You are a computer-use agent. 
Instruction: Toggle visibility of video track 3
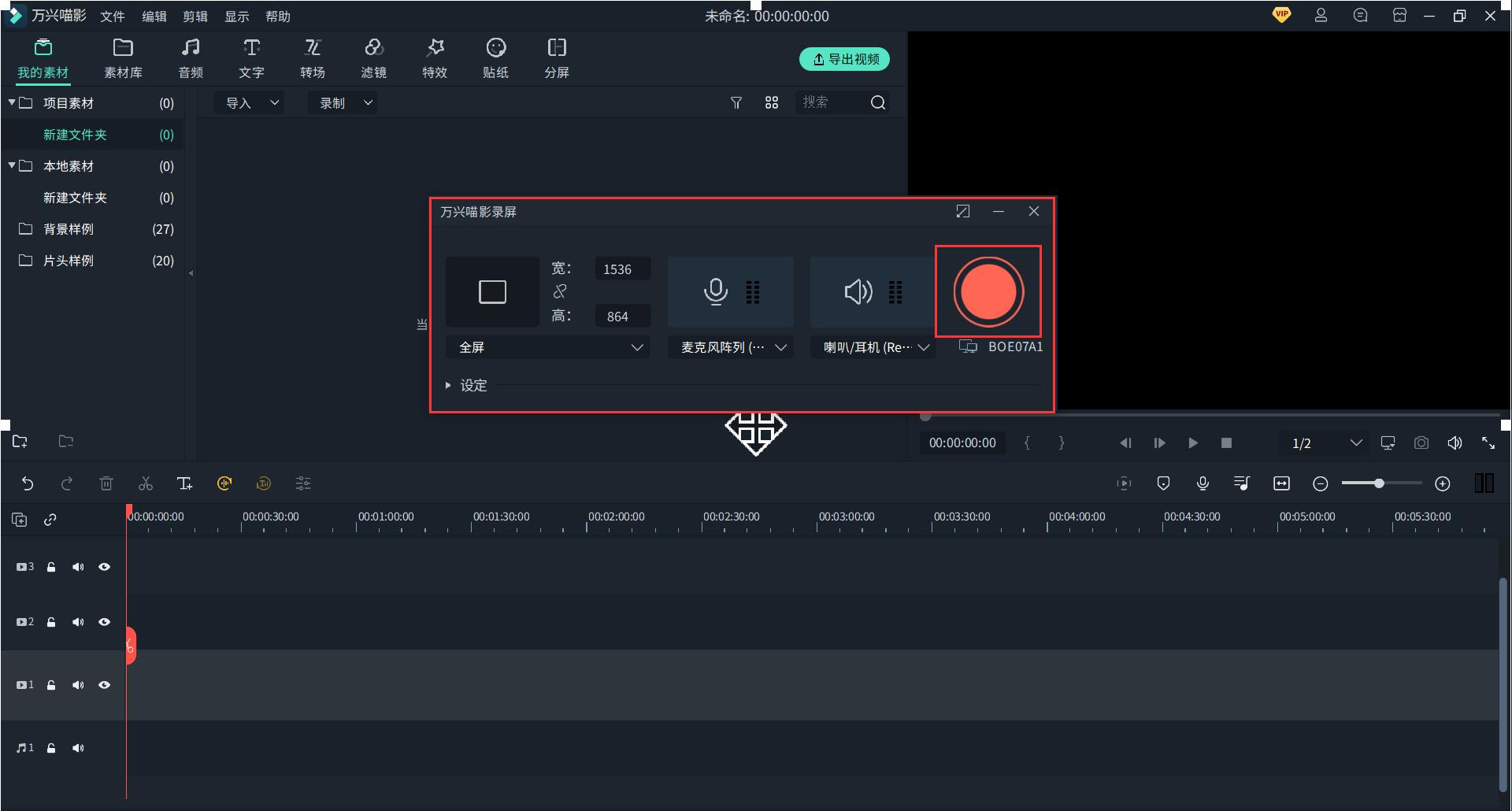coord(104,567)
